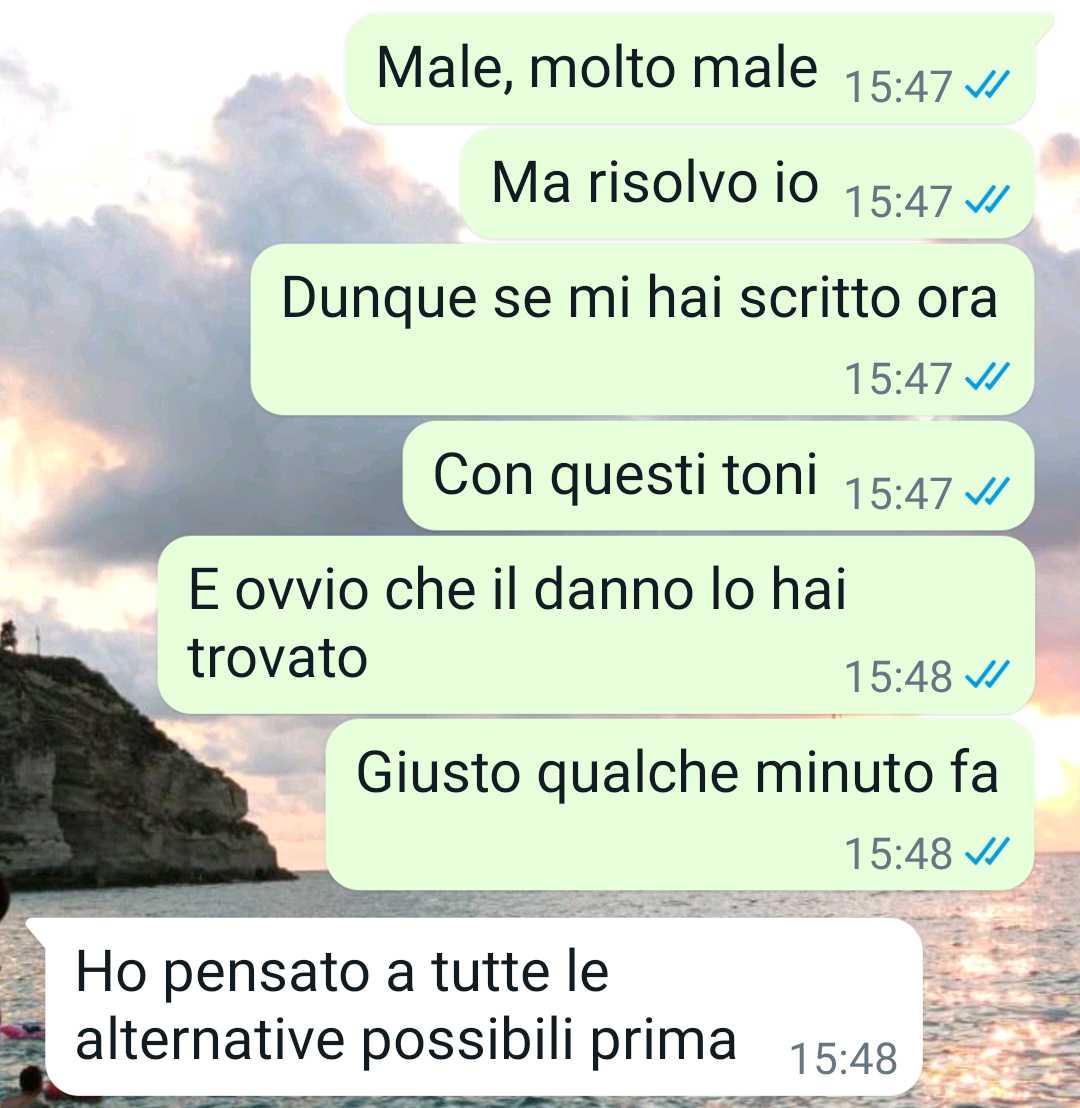Image resolution: width=1080 pixels, height=1108 pixels.
Task: Tap the 15:47 timestamp on 'Male, molto male'
Action: pos(898,86)
